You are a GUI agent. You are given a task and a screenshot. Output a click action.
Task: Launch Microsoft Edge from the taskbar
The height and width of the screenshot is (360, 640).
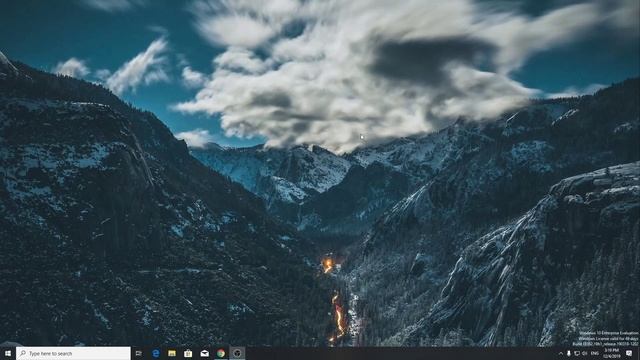(x=156, y=353)
